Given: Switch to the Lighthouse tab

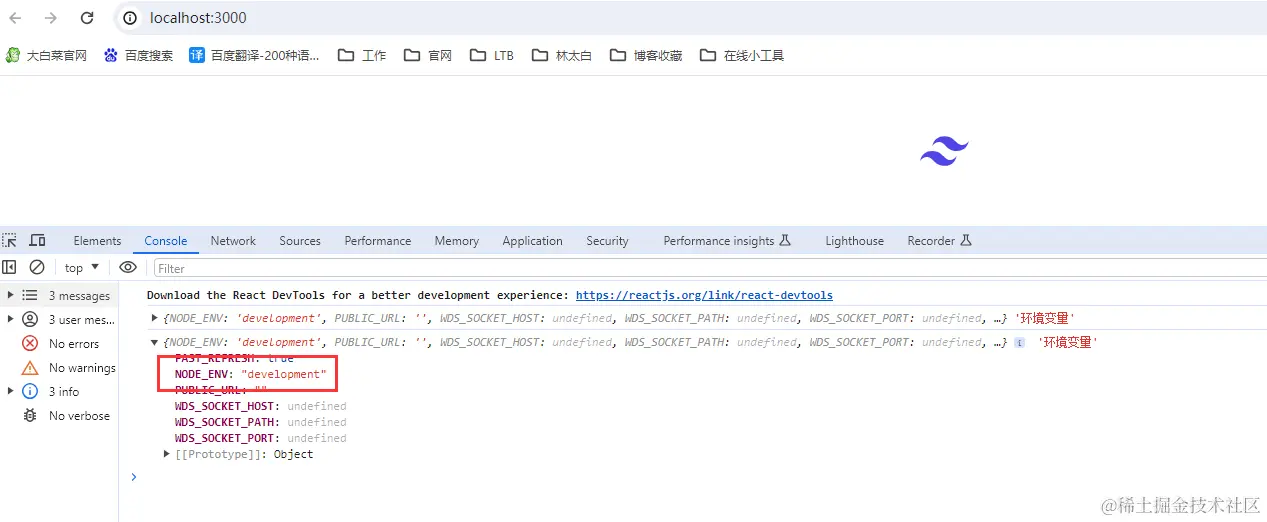Looking at the screenshot, I should point(854,241).
